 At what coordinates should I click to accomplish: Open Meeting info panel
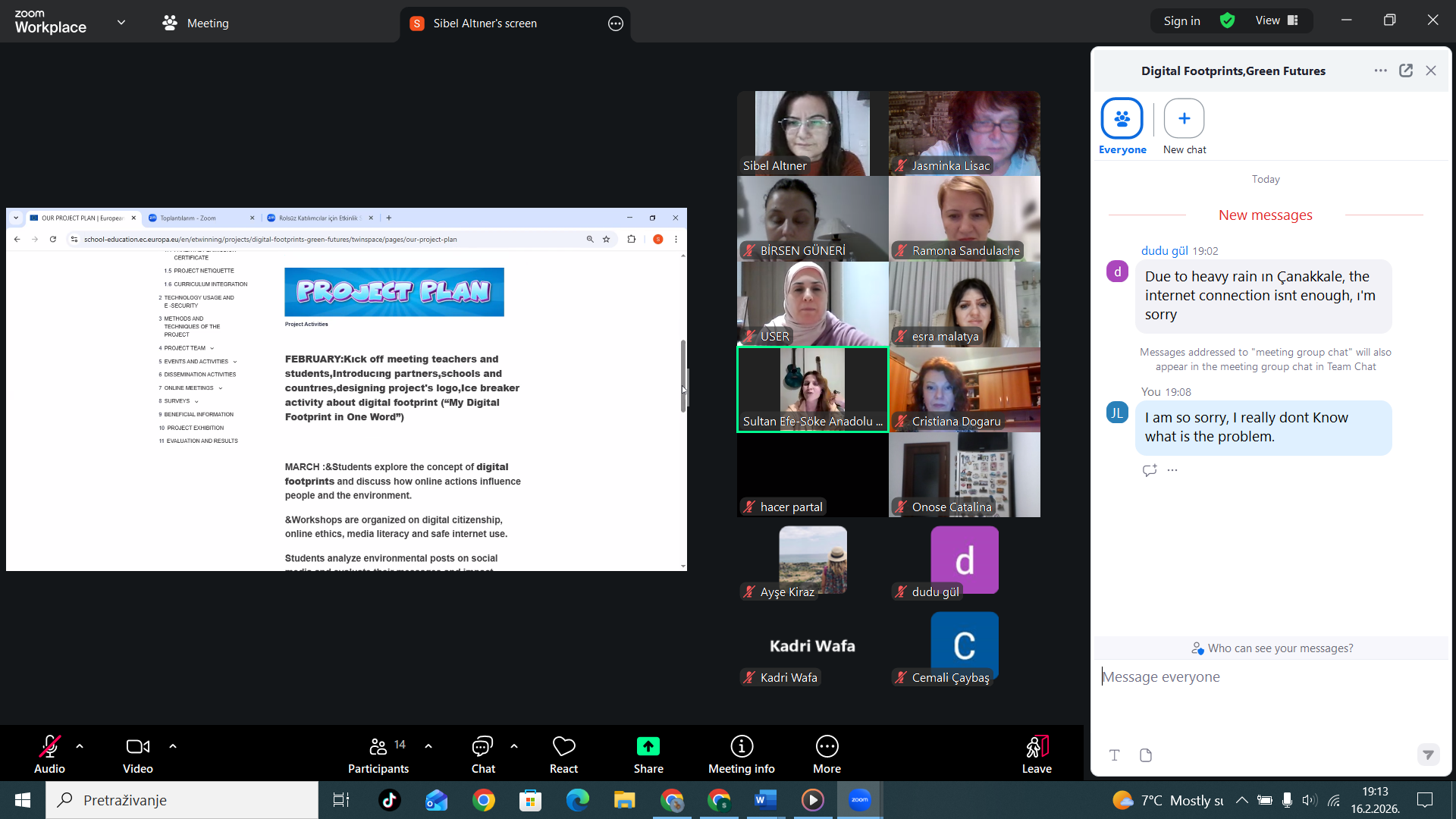coord(741,754)
